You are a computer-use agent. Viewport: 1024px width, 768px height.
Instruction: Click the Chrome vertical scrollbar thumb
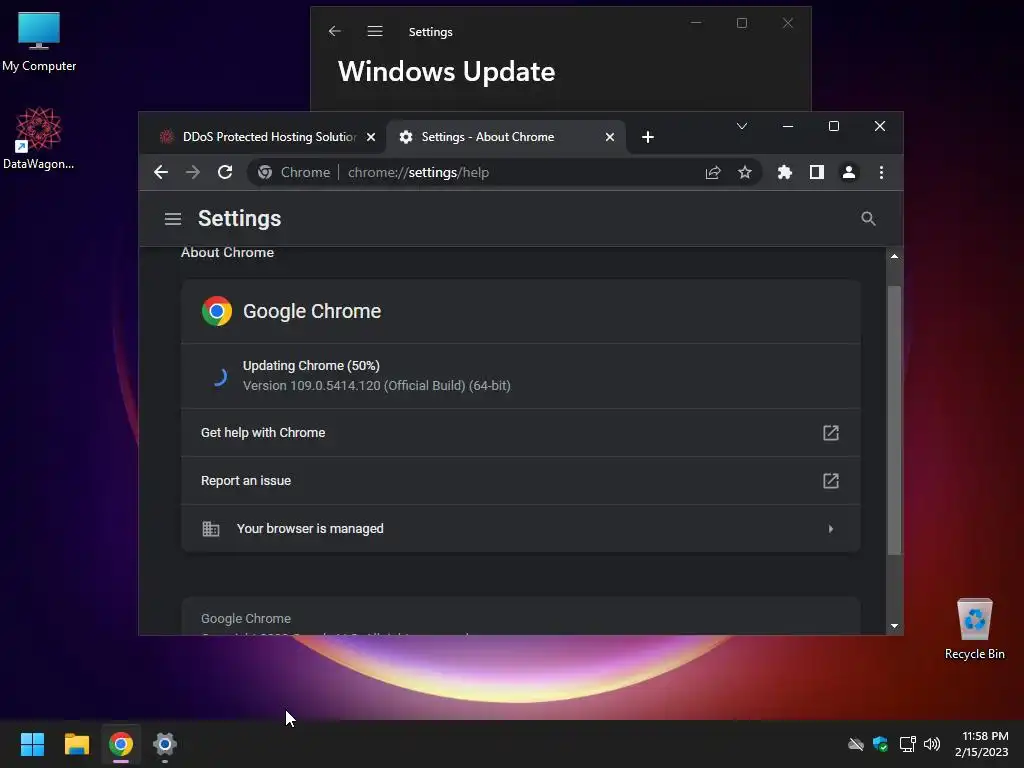(x=894, y=421)
